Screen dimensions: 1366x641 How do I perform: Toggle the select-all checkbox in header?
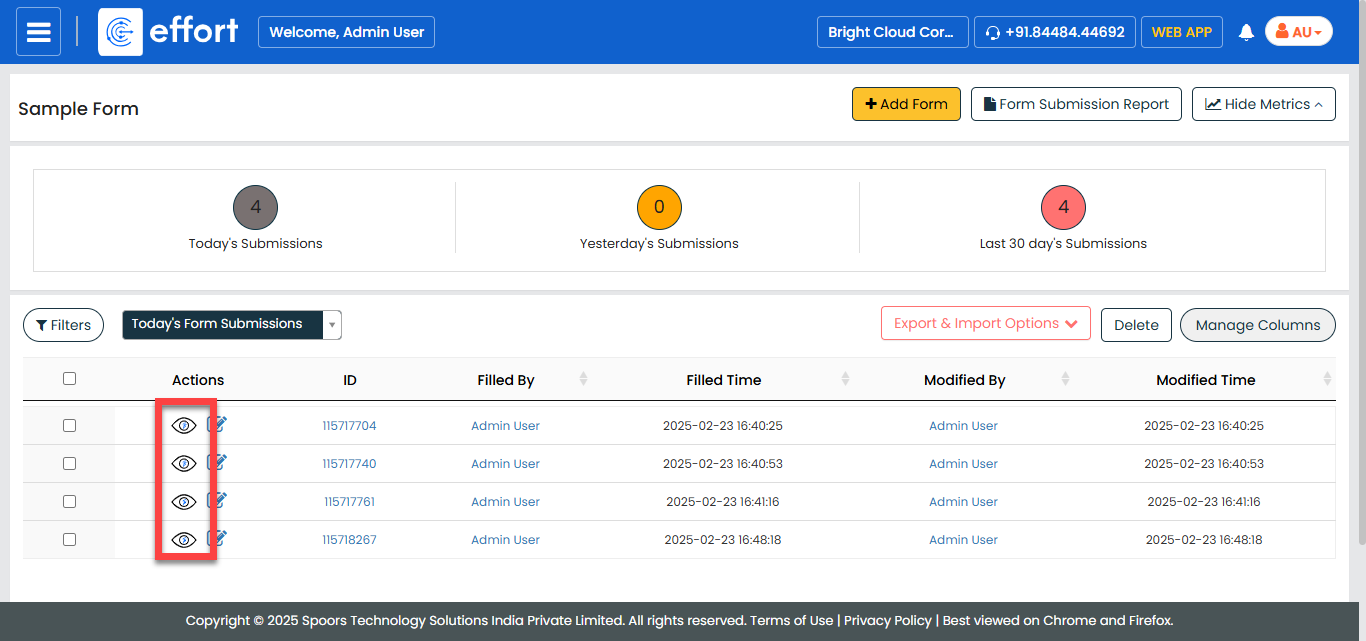(x=69, y=379)
